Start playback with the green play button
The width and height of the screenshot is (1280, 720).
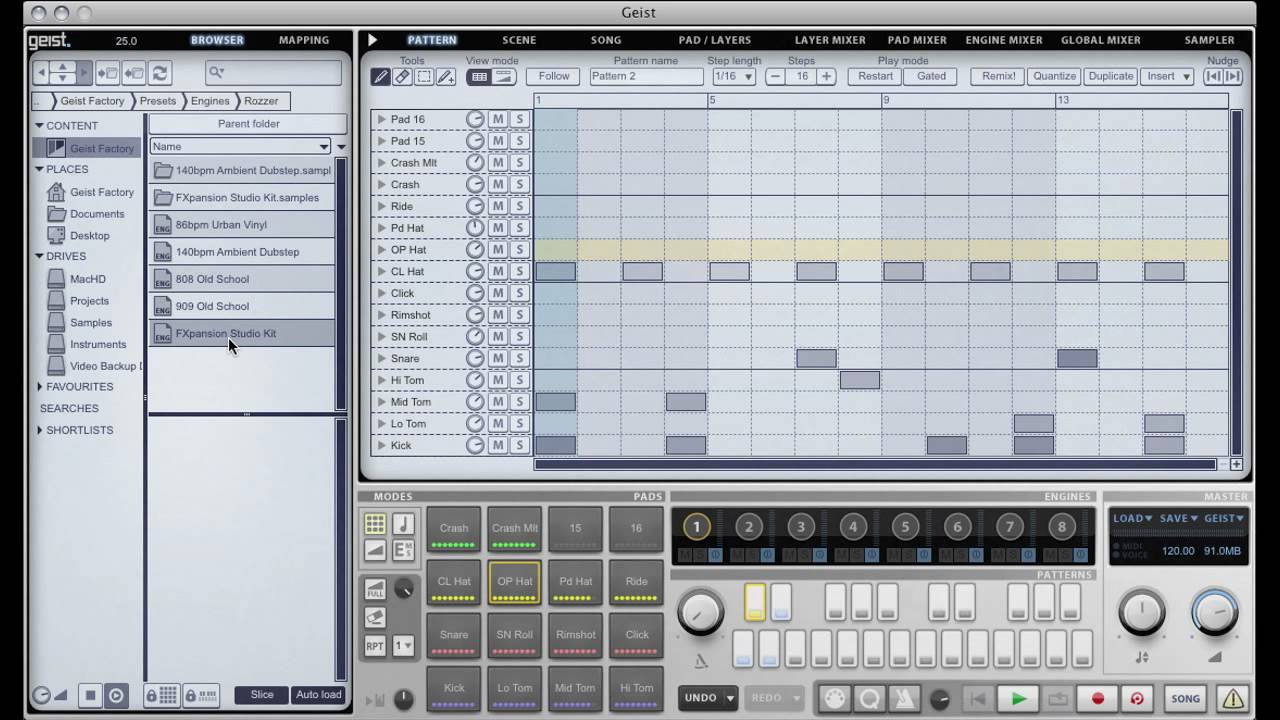(x=1018, y=699)
